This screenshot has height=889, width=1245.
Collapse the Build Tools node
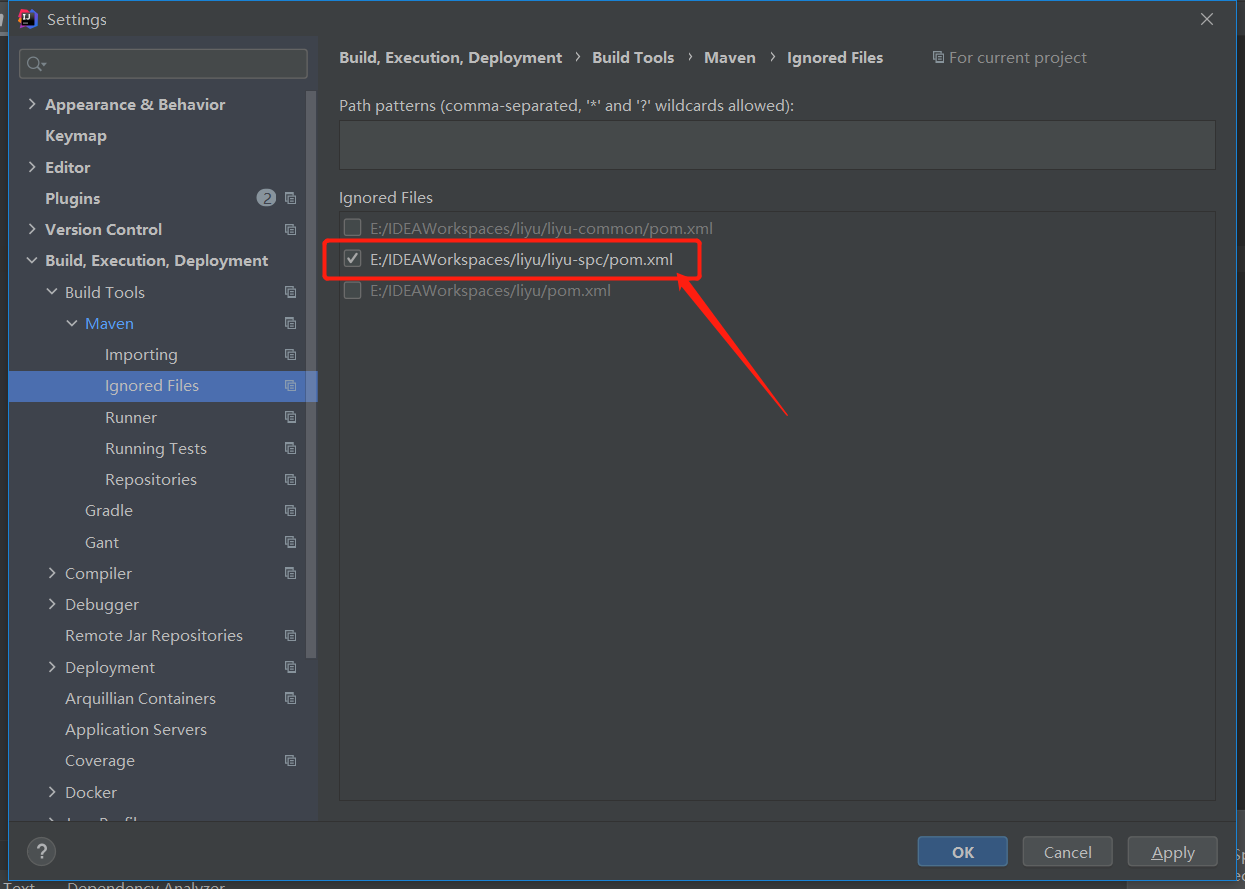[52, 292]
